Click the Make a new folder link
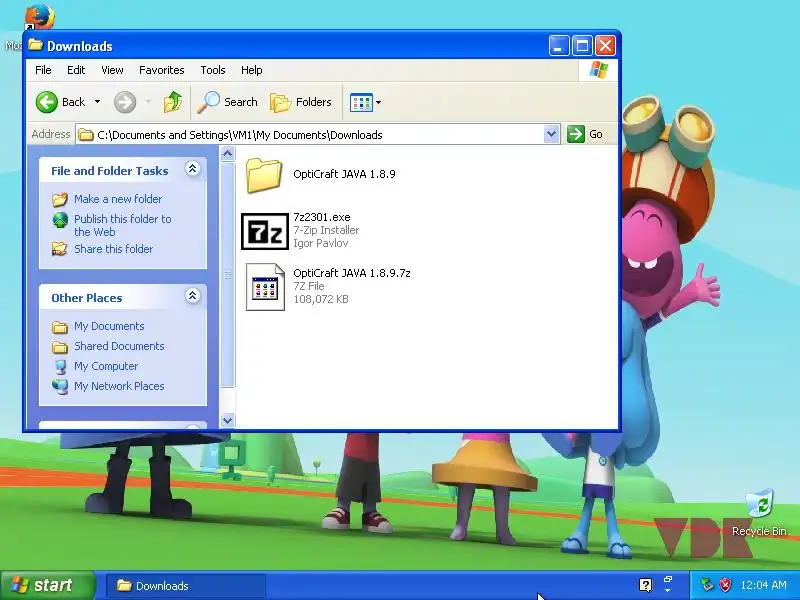The image size is (800, 600). click(118, 199)
